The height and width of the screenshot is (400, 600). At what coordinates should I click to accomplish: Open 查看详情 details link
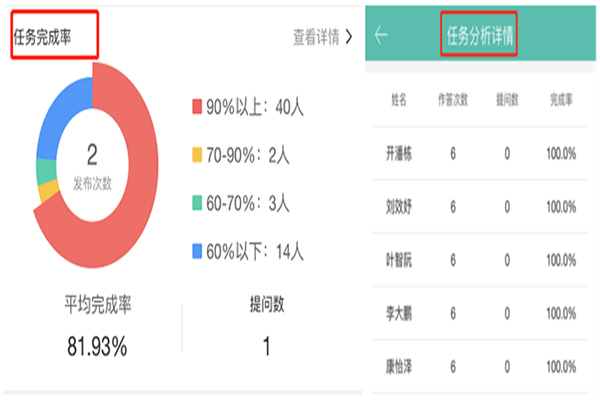(315, 37)
